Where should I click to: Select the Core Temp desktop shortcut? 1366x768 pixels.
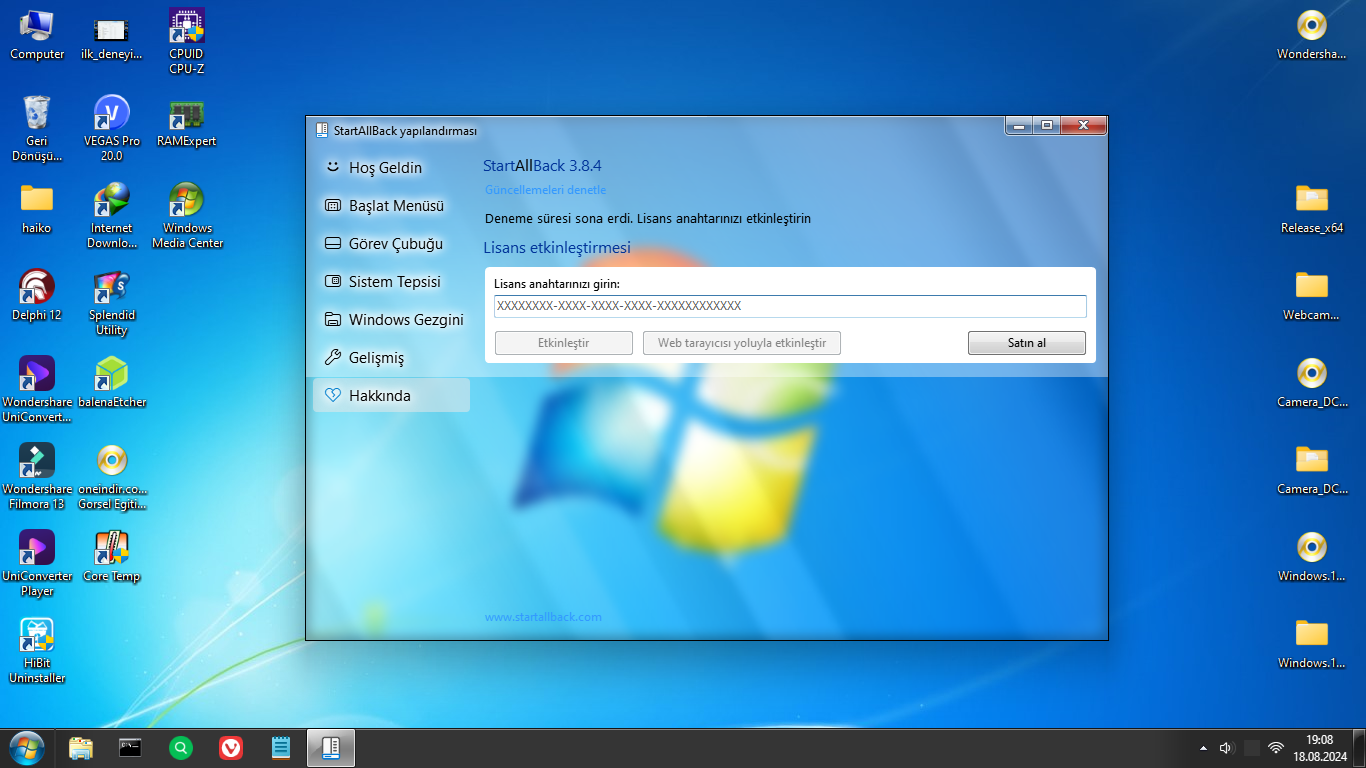[x=112, y=556]
